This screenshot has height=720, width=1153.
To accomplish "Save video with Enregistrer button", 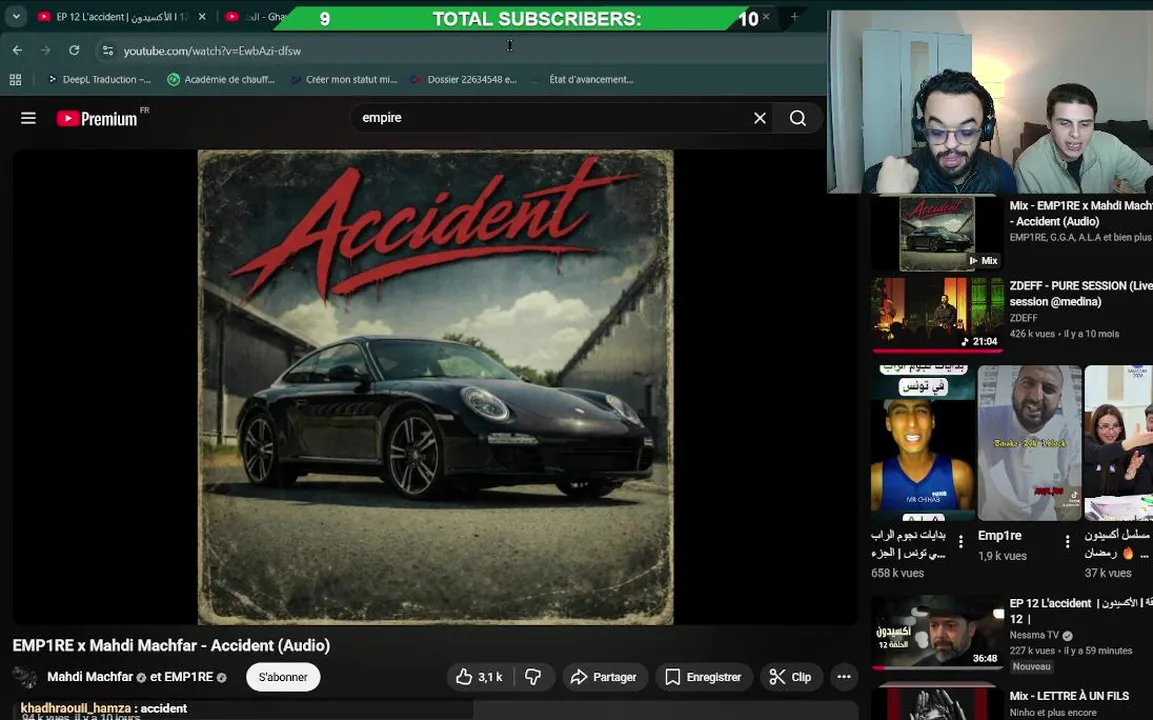I will [704, 677].
